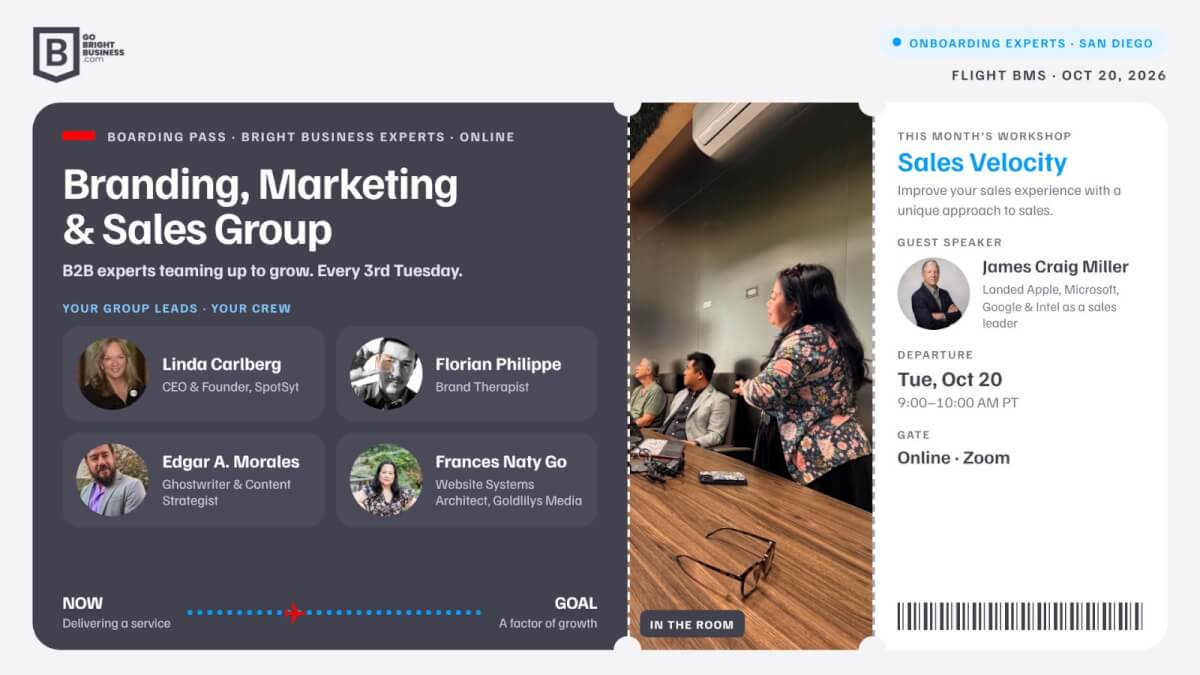Image resolution: width=1200 pixels, height=675 pixels.
Task: Click 'Improve your sales experience' description
Action: coord(1009,200)
